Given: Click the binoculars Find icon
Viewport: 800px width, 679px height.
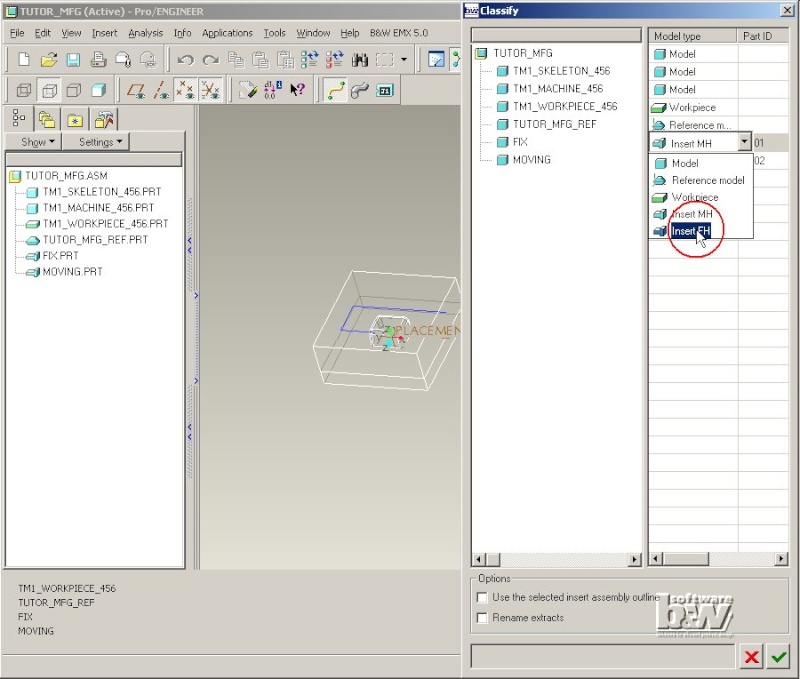Looking at the screenshot, I should click(x=360, y=60).
